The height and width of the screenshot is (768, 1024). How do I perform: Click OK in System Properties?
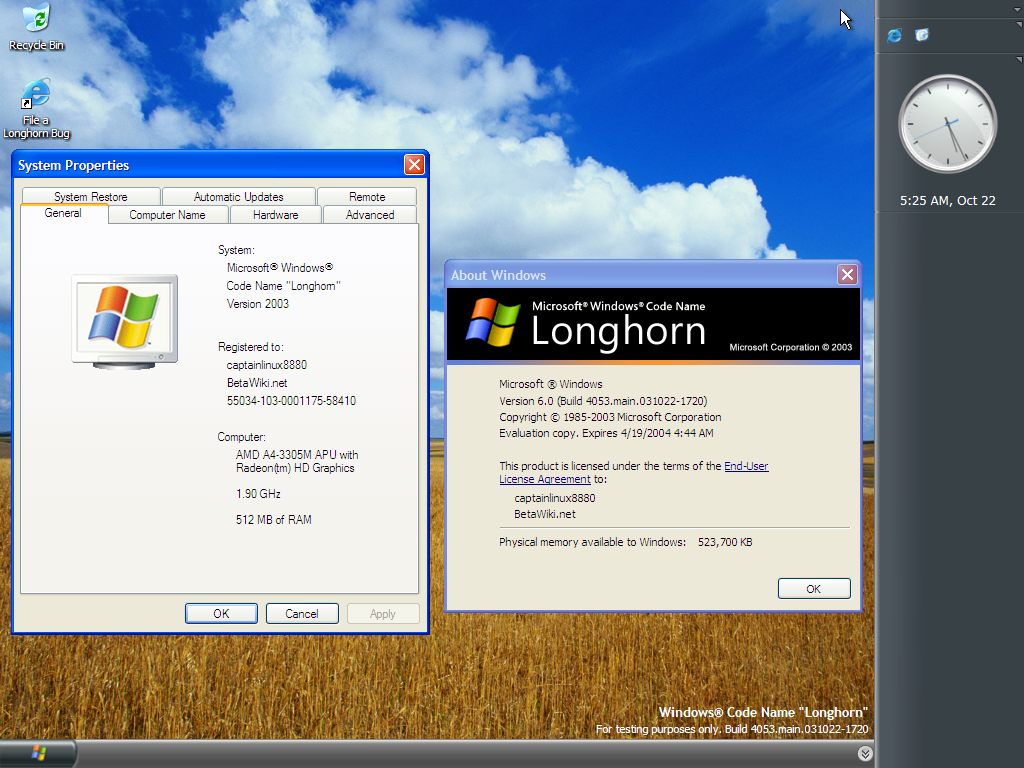click(x=221, y=614)
